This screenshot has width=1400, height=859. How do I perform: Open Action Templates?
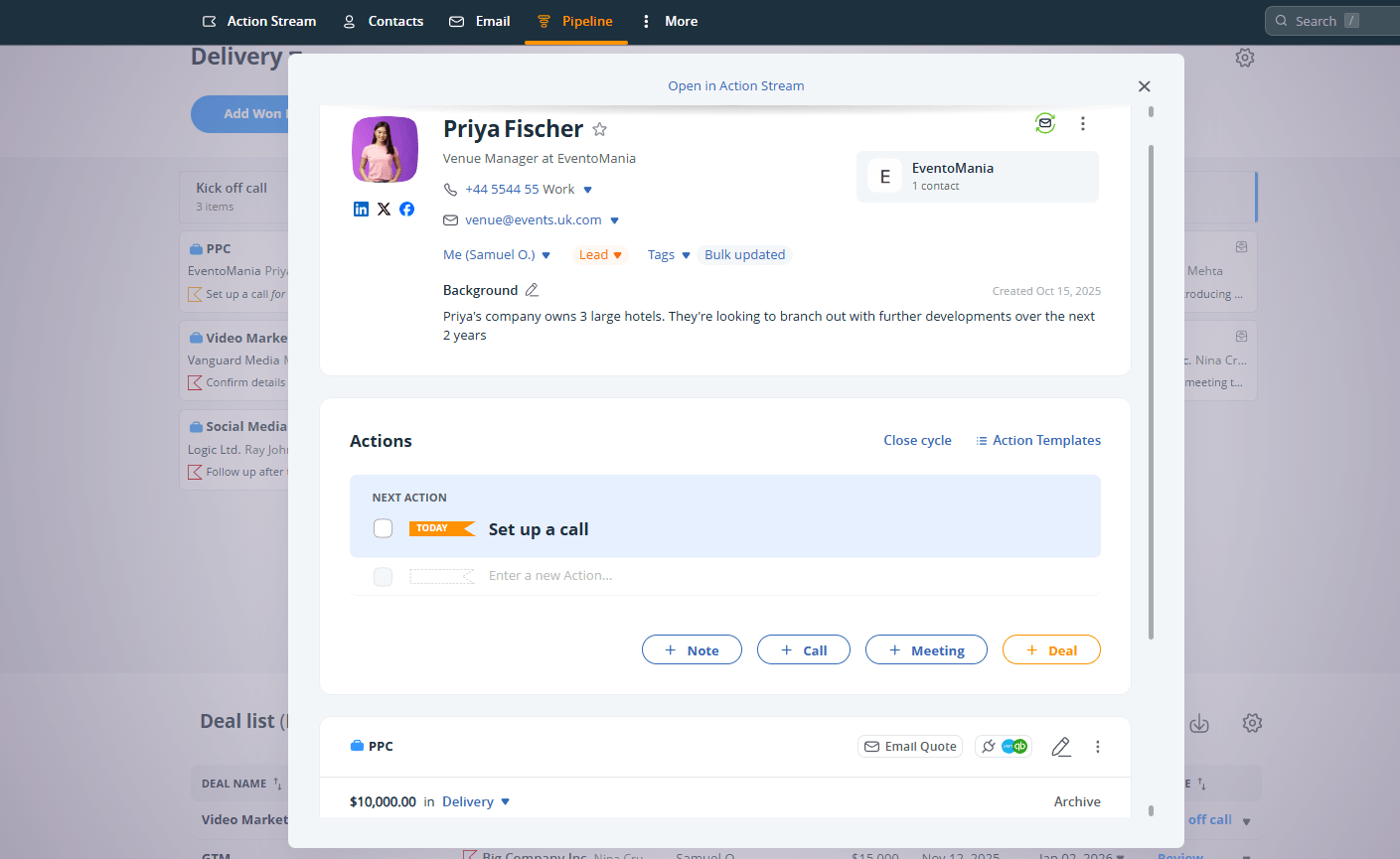(x=1038, y=440)
